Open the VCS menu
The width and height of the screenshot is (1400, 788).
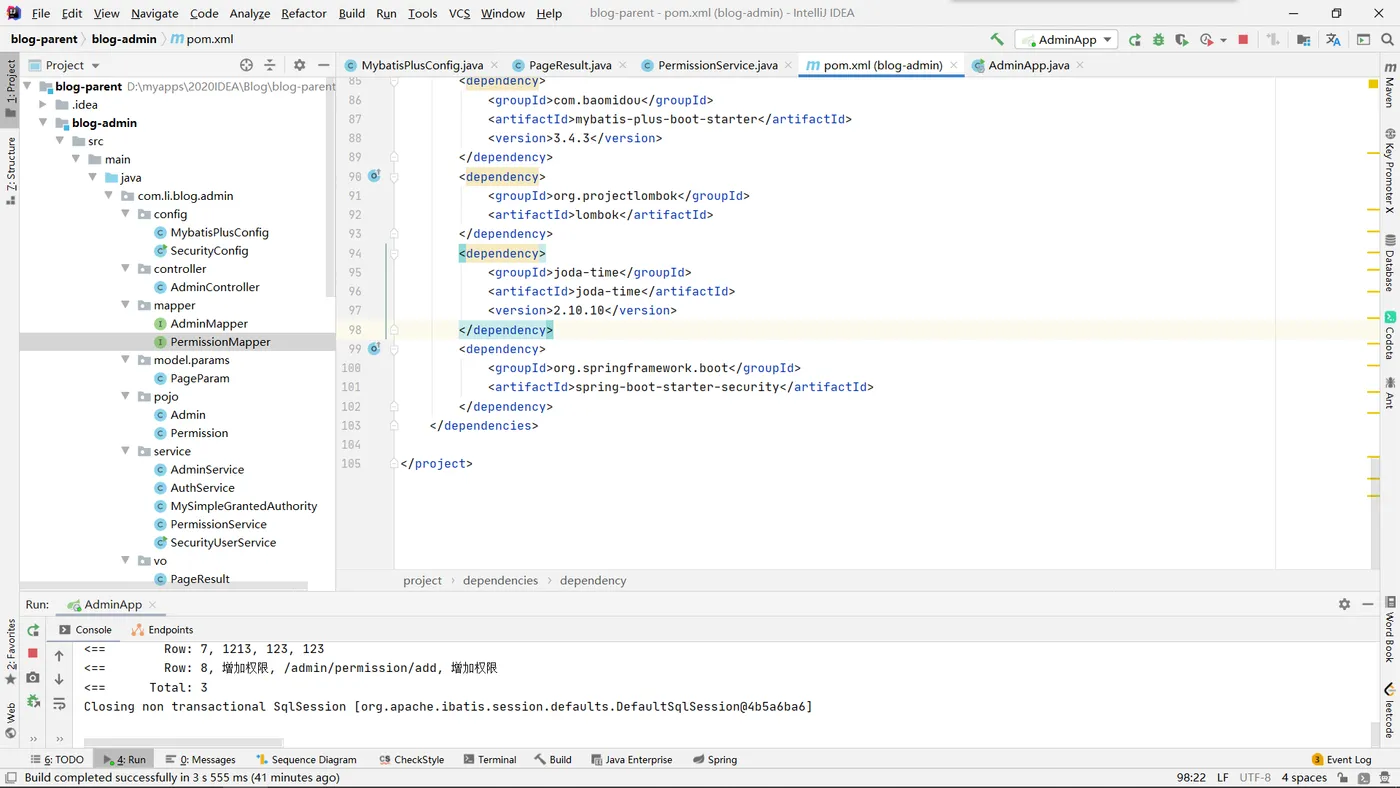pos(459,13)
